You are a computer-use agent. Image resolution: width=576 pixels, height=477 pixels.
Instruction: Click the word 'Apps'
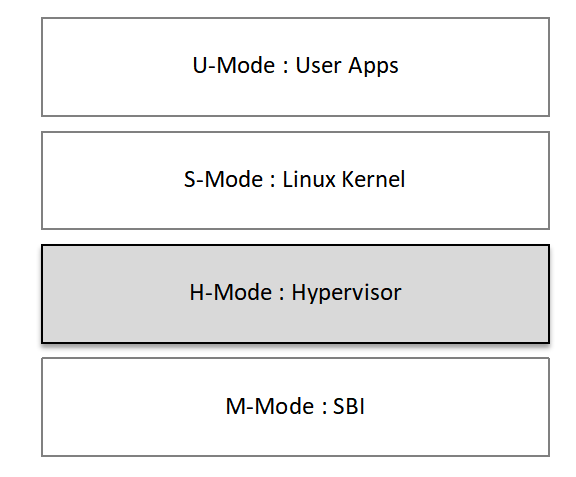[x=373, y=68]
